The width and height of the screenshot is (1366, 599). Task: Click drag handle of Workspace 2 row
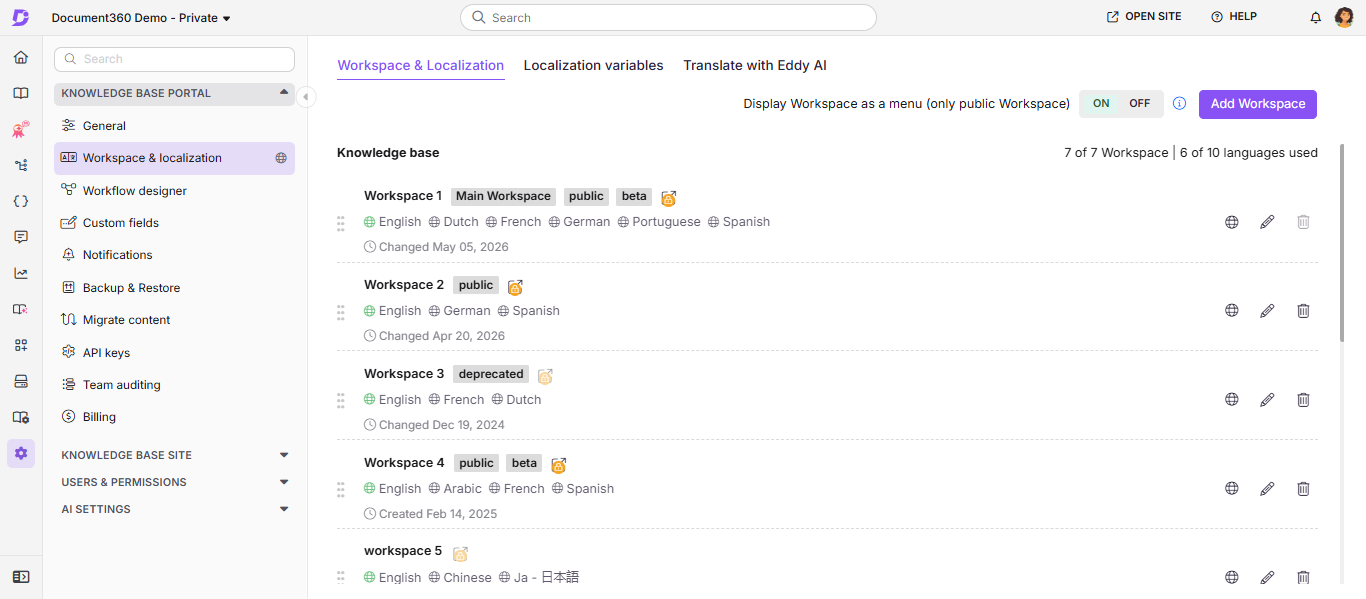tap(341, 312)
